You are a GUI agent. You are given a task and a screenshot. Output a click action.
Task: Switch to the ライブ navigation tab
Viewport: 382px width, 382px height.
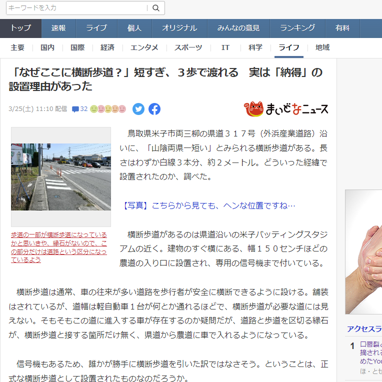[97, 28]
